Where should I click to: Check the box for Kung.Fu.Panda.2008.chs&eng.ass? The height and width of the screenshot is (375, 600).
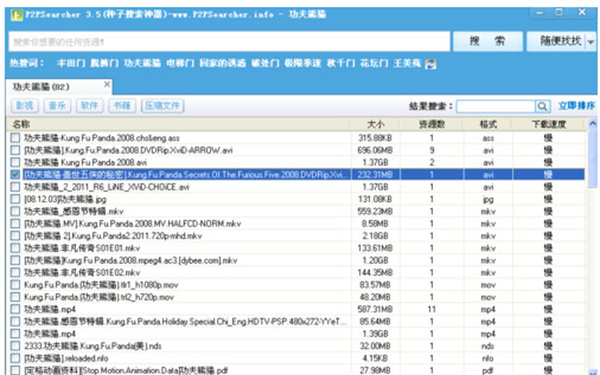[x=15, y=138]
